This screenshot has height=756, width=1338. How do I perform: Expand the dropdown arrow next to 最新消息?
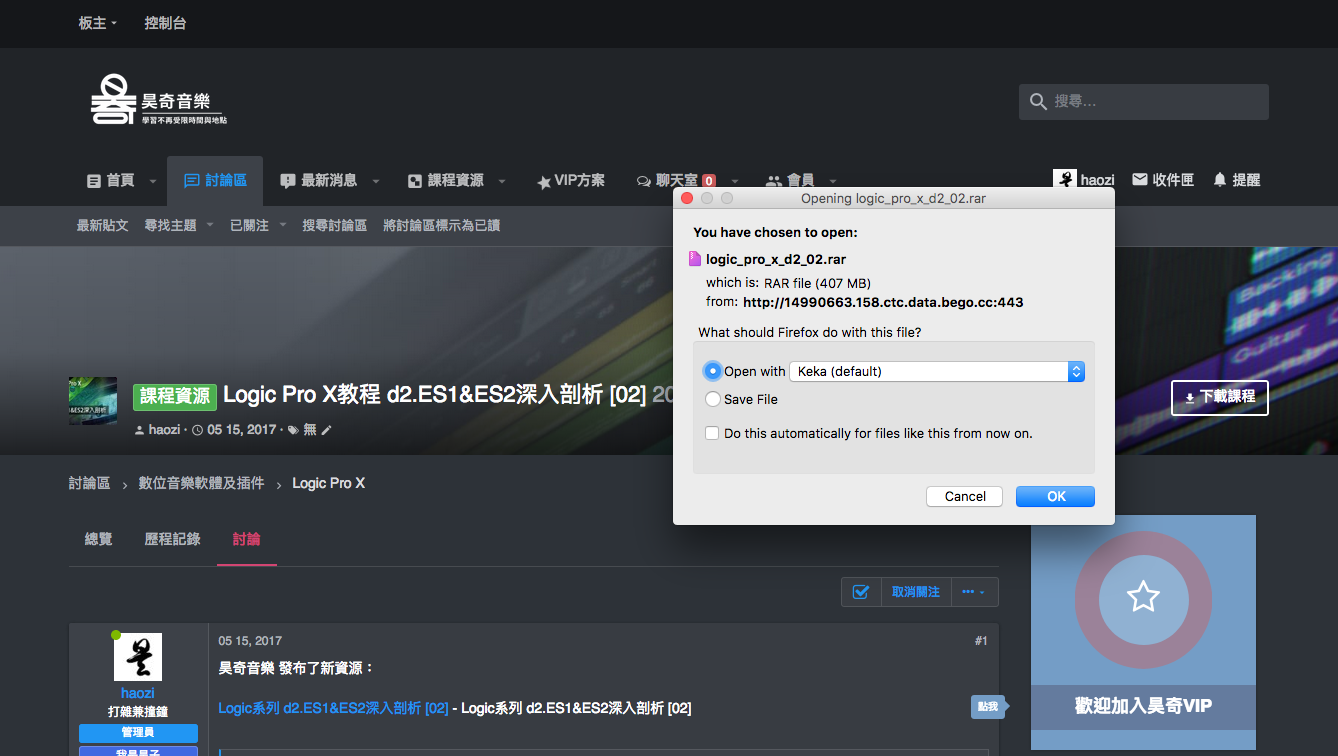point(376,182)
